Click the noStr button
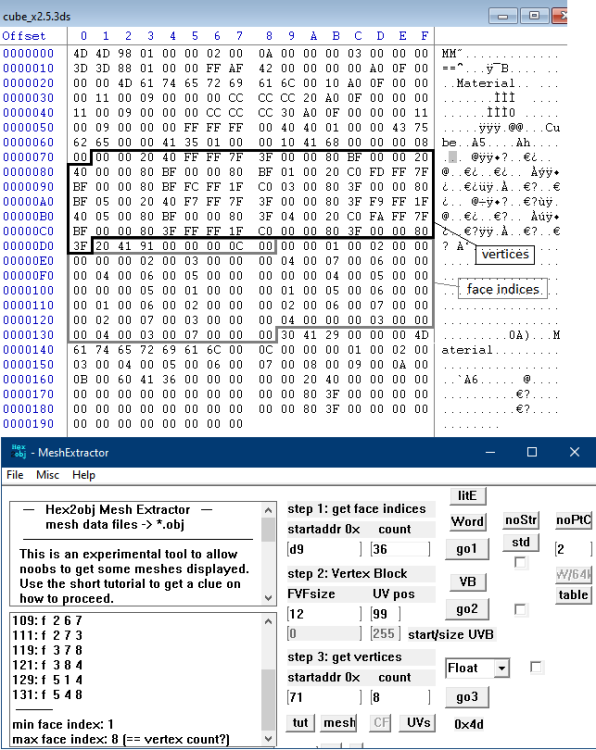Image resolution: width=596 pixels, height=750 pixels. (521, 520)
